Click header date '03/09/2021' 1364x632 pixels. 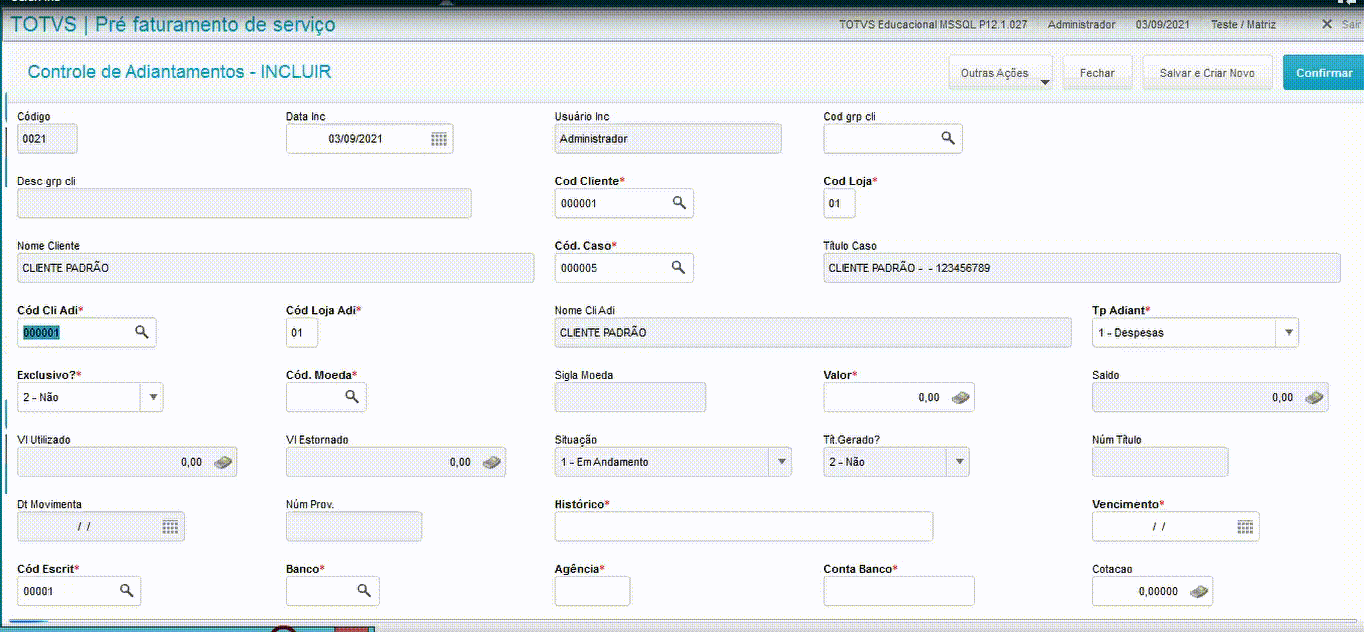pos(1163,24)
